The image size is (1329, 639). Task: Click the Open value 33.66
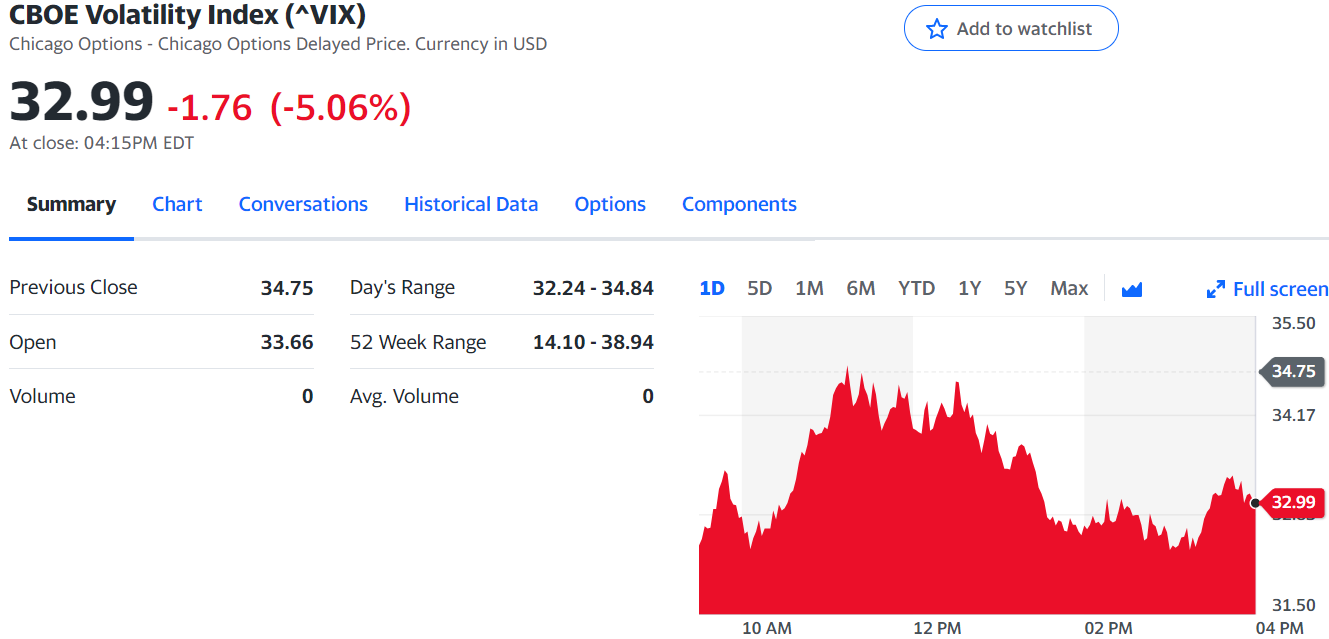(287, 342)
